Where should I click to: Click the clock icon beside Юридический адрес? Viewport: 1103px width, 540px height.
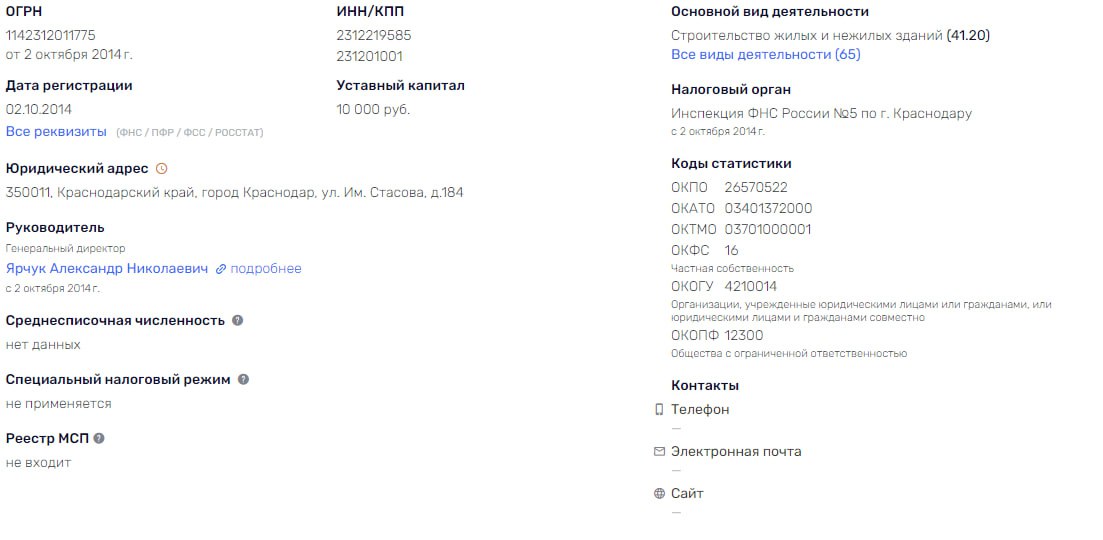(162, 169)
